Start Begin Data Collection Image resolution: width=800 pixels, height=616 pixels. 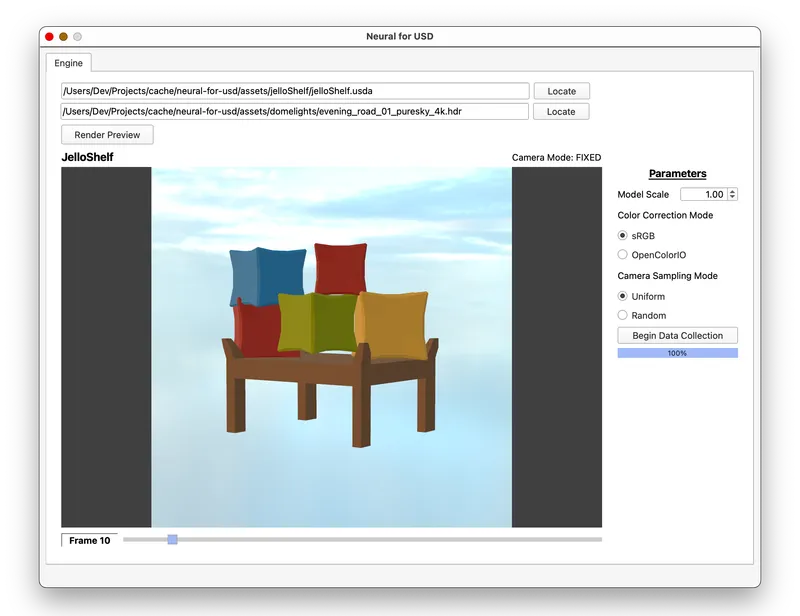(677, 335)
